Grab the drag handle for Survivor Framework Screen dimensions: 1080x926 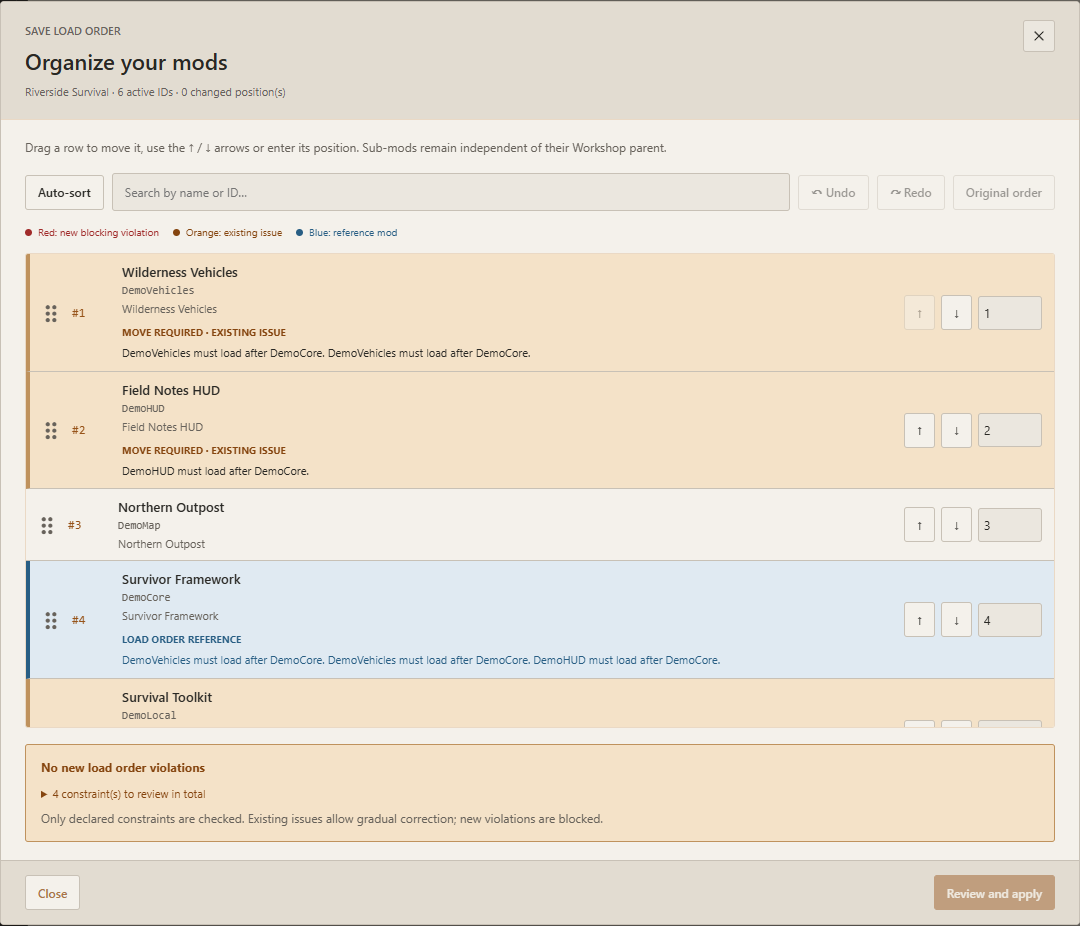click(x=51, y=620)
